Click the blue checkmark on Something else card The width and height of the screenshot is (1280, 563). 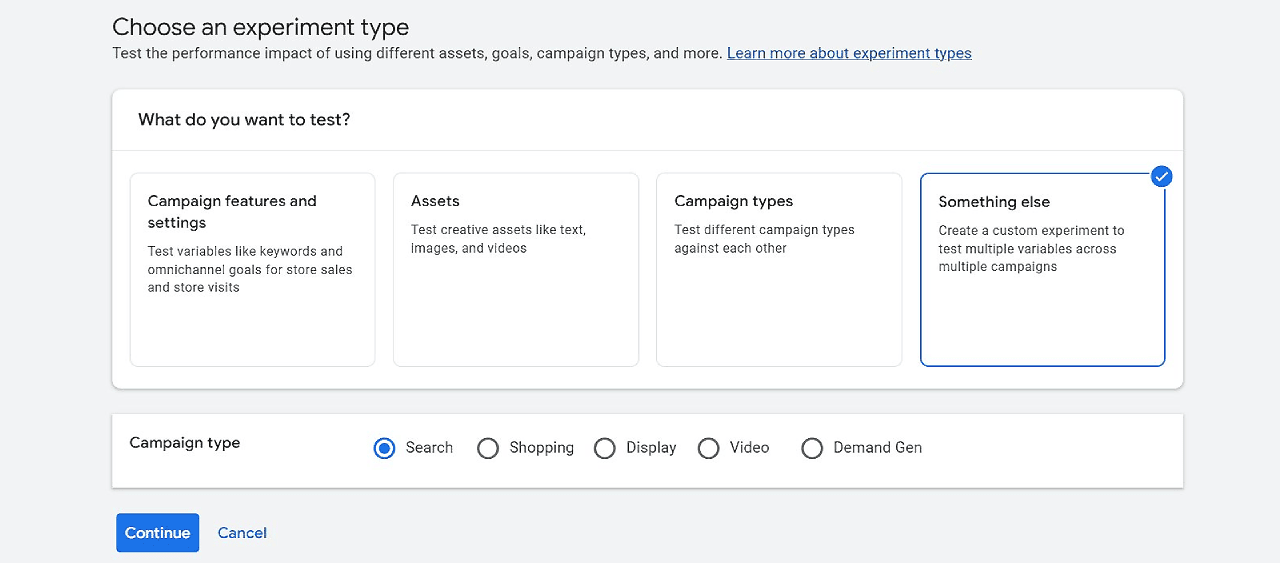[1161, 177]
